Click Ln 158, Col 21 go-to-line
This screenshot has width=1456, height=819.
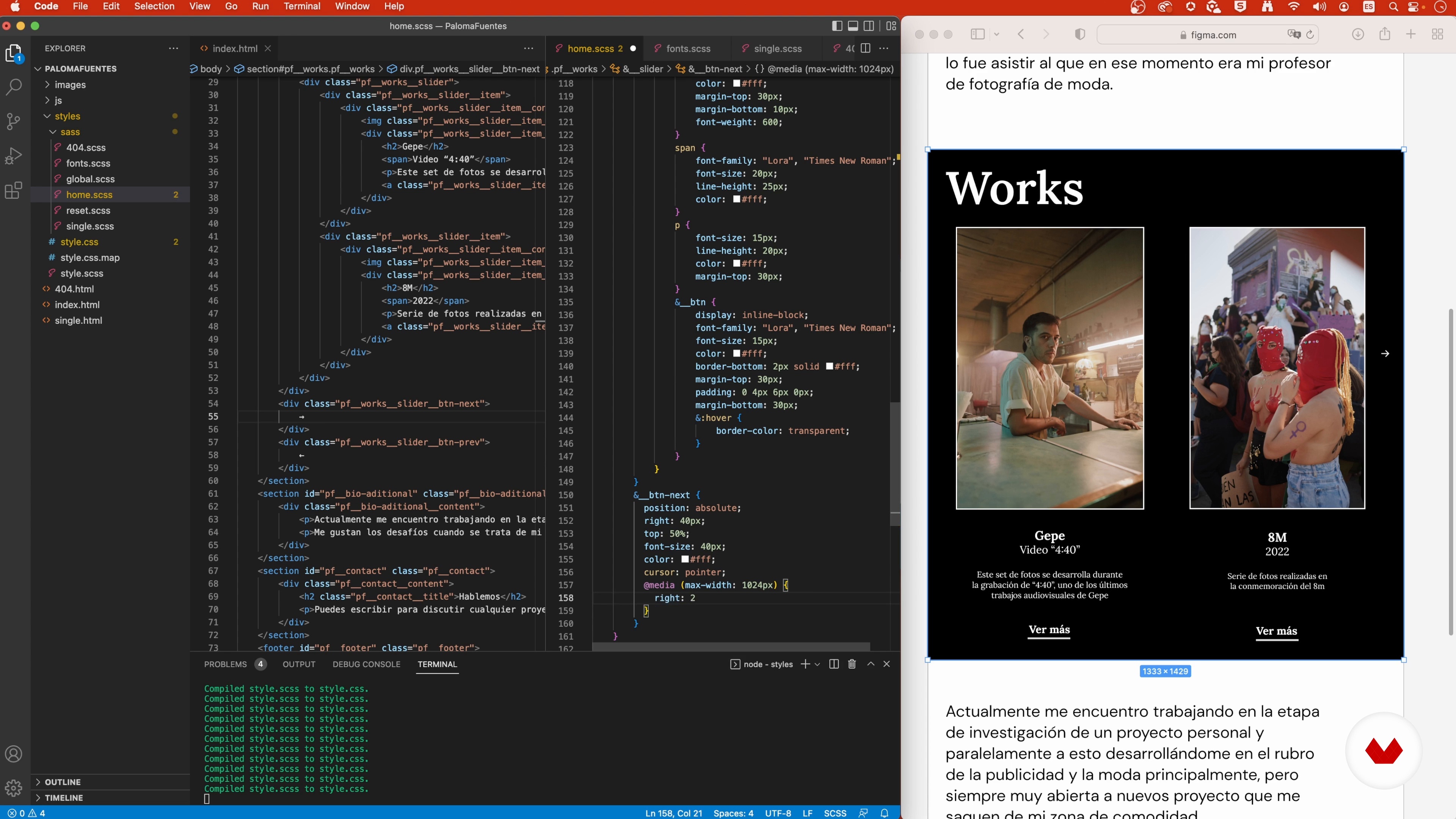coord(674,813)
